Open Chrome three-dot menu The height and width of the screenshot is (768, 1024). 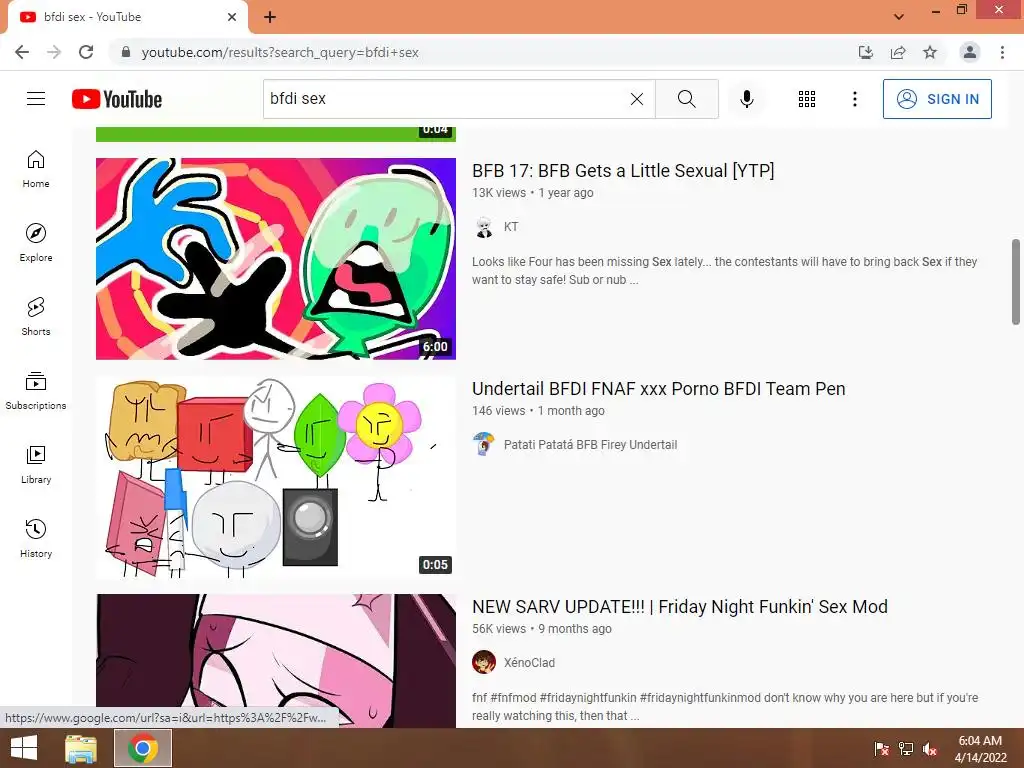pyautogui.click(x=1002, y=52)
